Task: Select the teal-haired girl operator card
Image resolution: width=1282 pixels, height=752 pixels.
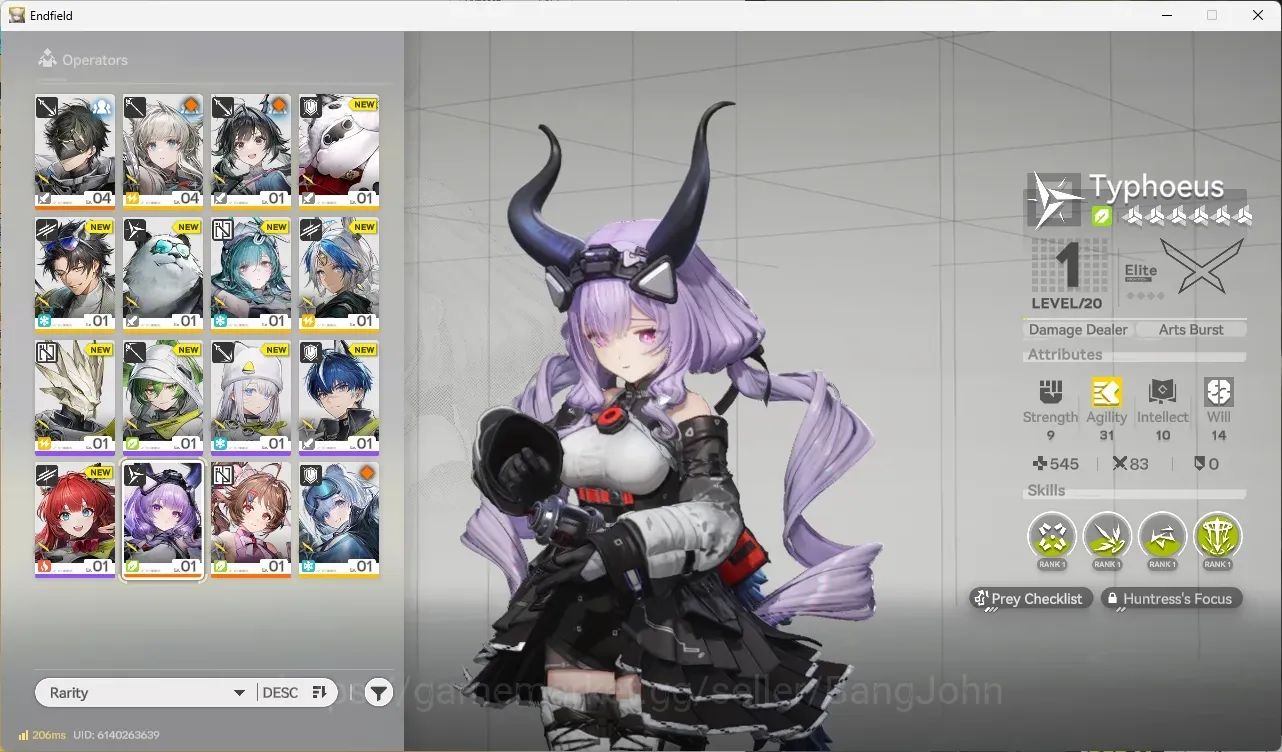Action: [x=251, y=275]
